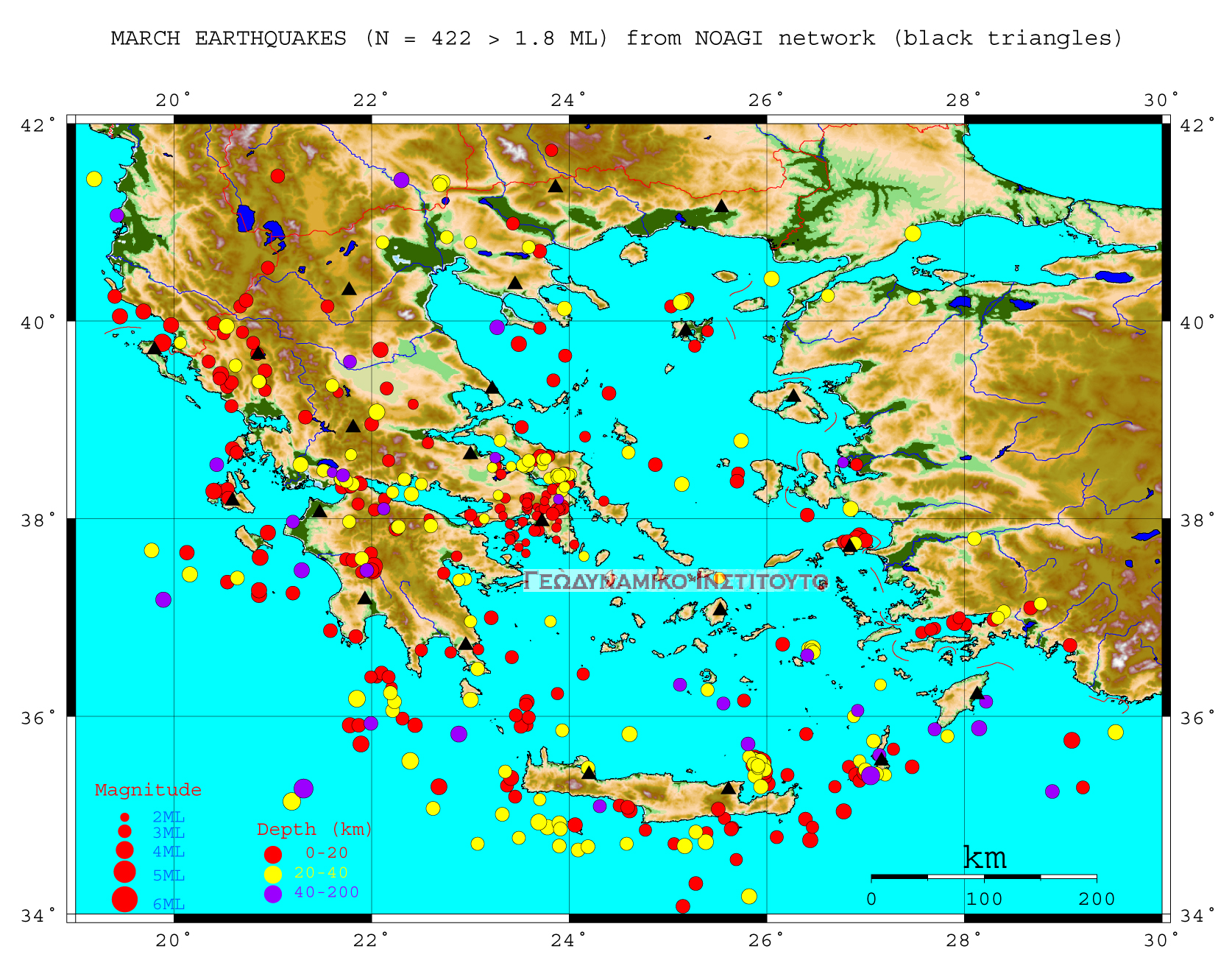Click the smallest 2ML legend circle
Image resolution: width=1232 pixels, height=974 pixels.
(124, 817)
